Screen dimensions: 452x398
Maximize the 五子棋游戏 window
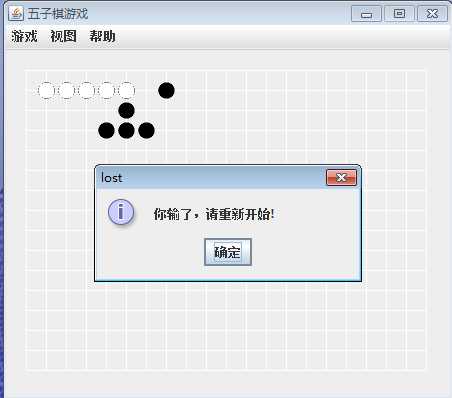399,14
